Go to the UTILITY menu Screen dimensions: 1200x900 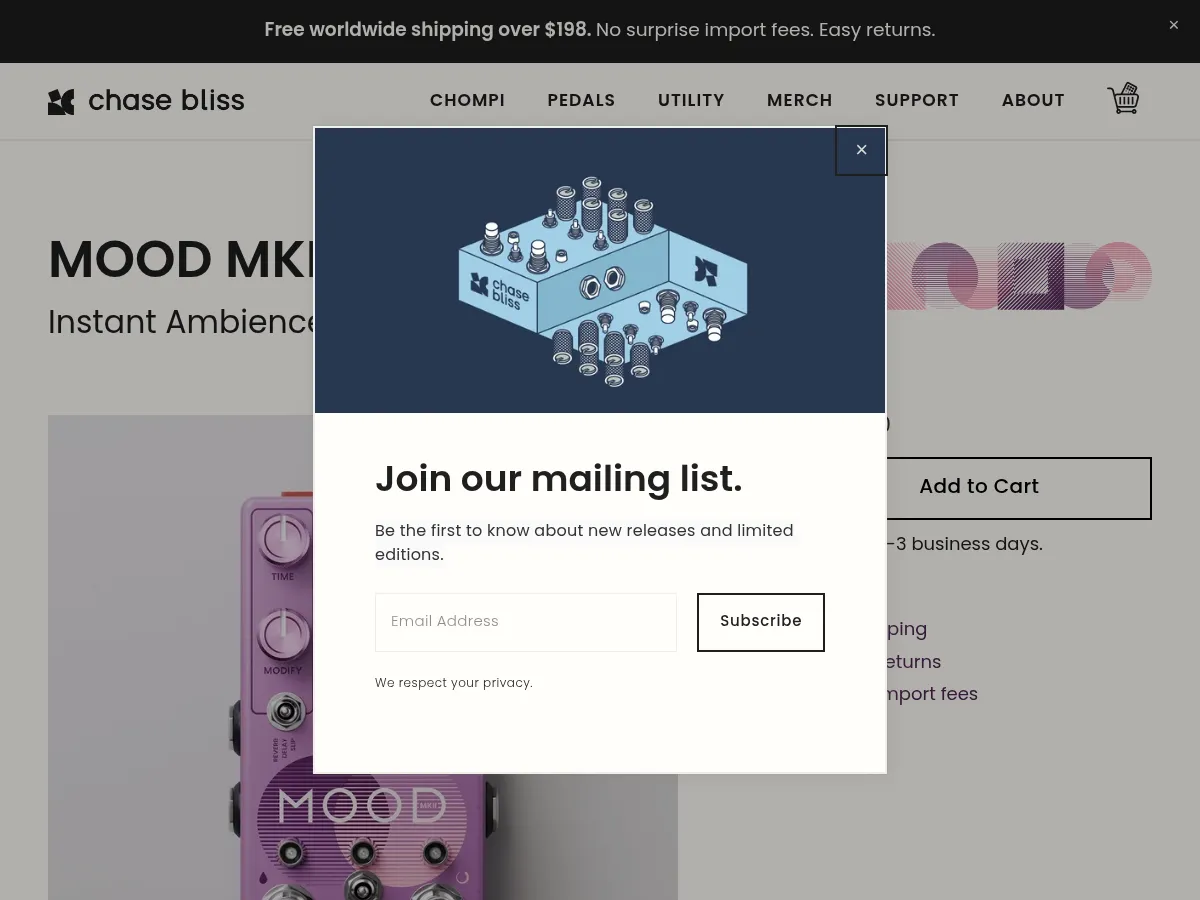pos(691,100)
